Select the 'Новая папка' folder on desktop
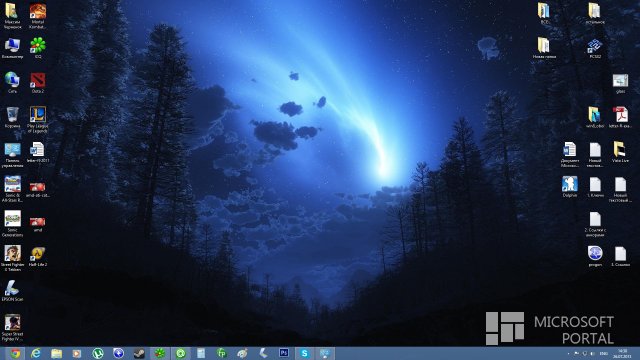This screenshot has height=360, width=640. pos(544,48)
